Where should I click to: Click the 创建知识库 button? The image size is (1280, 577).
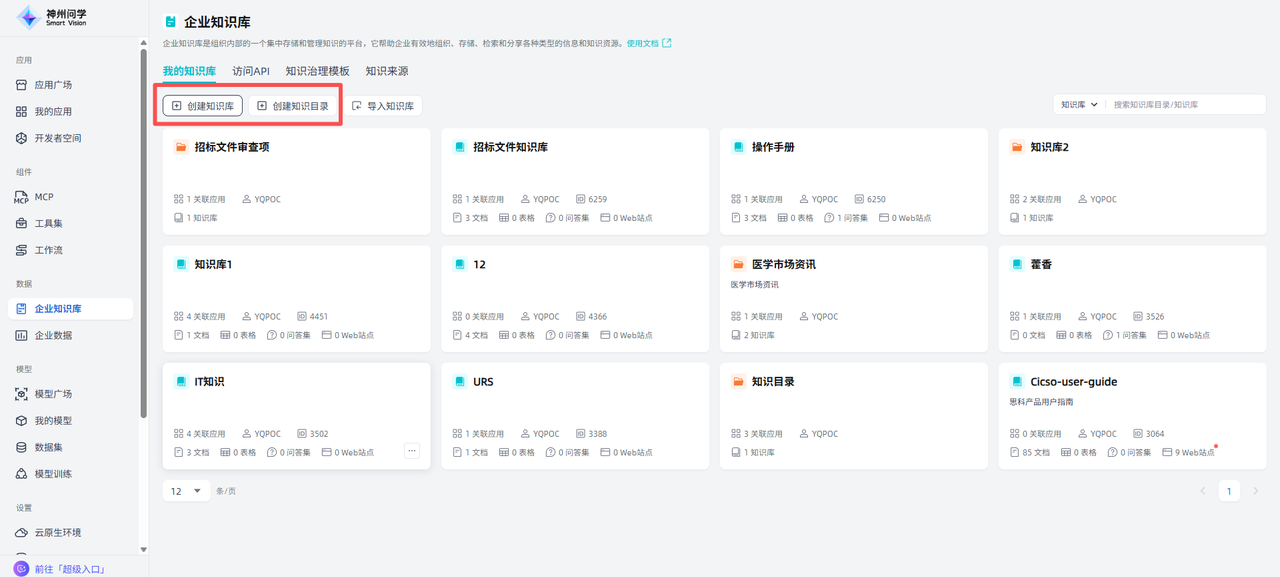click(x=203, y=106)
